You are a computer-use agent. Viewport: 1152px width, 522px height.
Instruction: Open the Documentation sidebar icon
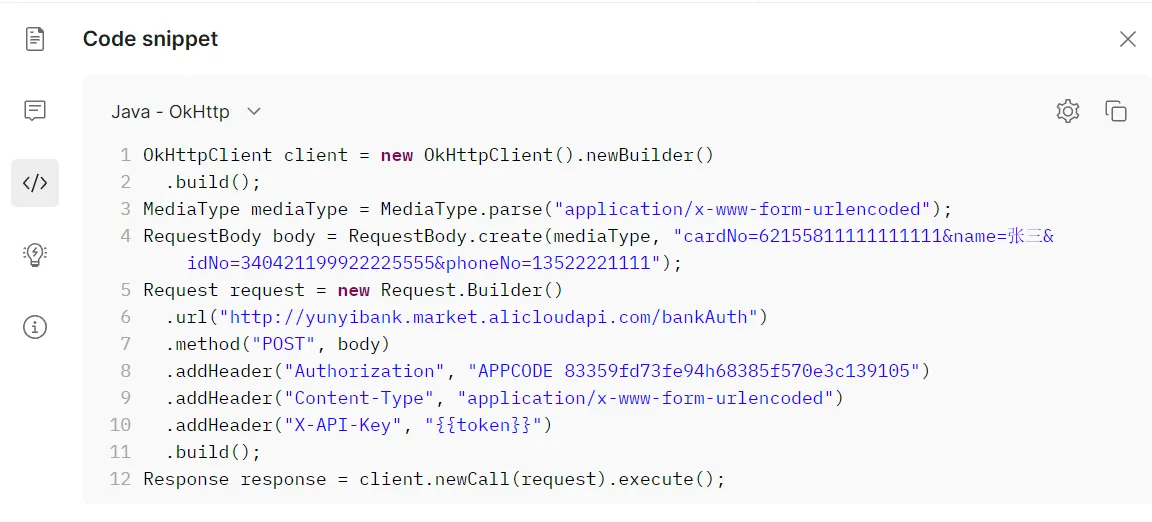coord(35,39)
